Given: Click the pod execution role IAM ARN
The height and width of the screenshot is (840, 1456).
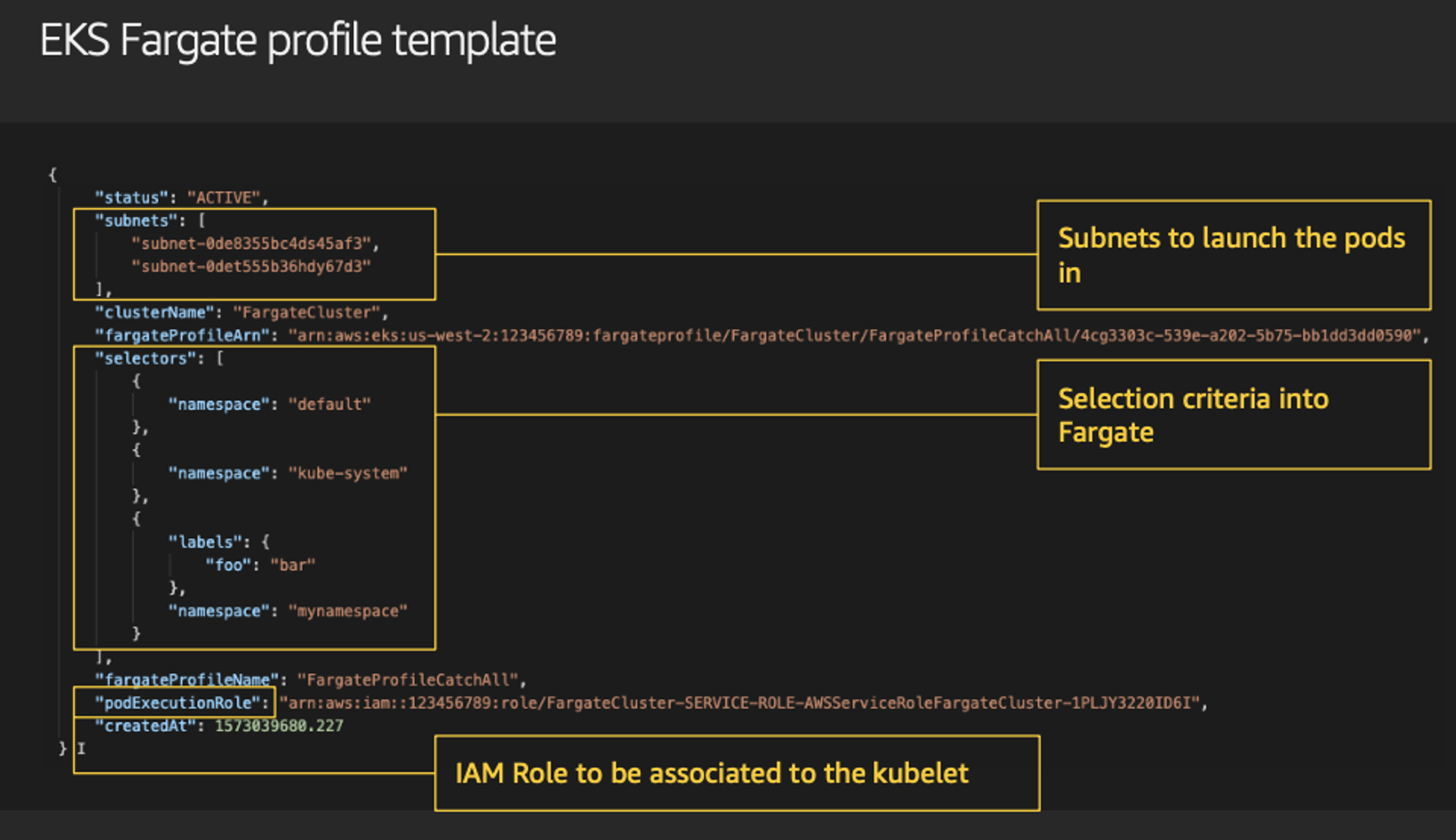Looking at the screenshot, I should click(739, 703).
